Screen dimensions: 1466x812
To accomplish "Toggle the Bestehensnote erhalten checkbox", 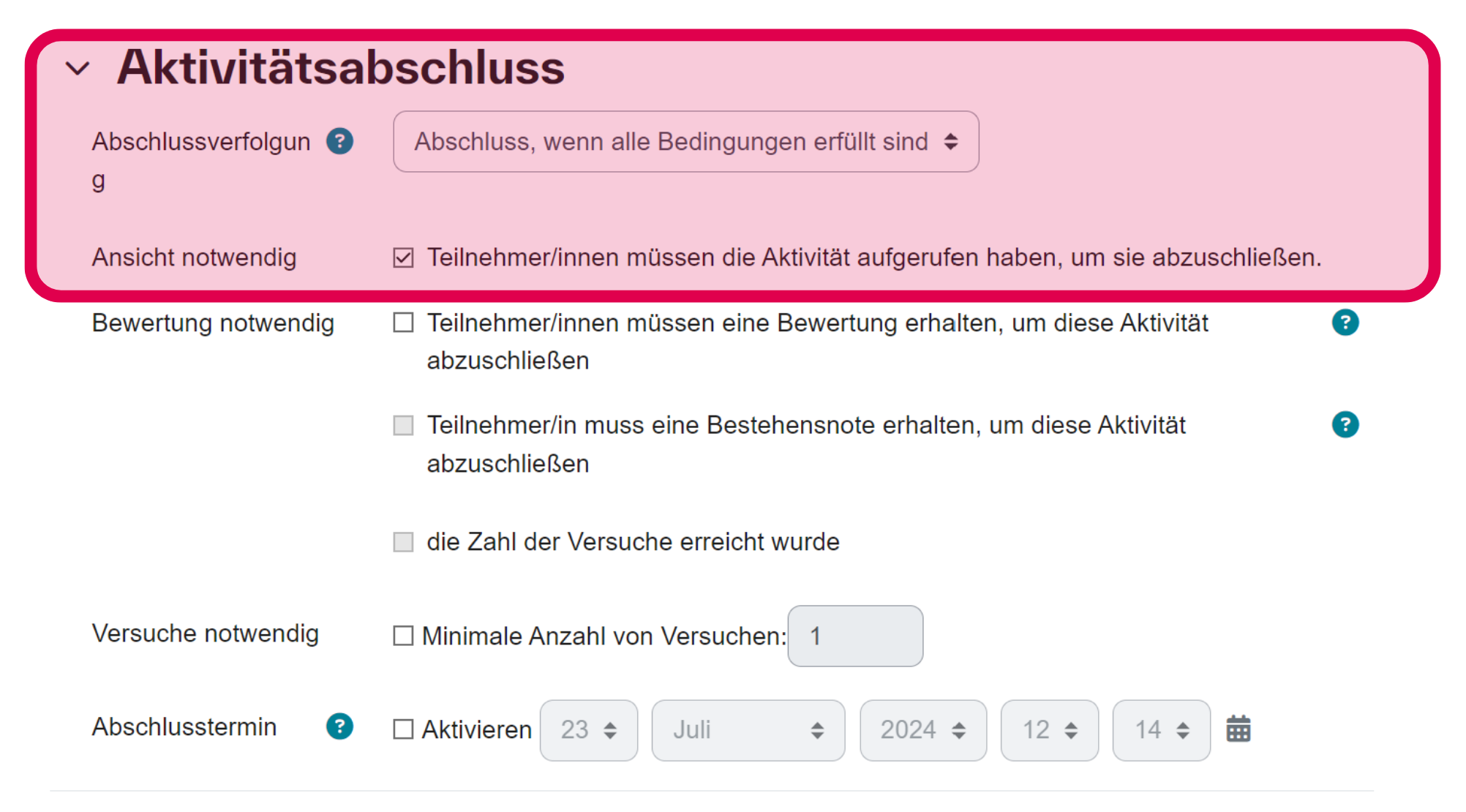I will pos(403,425).
